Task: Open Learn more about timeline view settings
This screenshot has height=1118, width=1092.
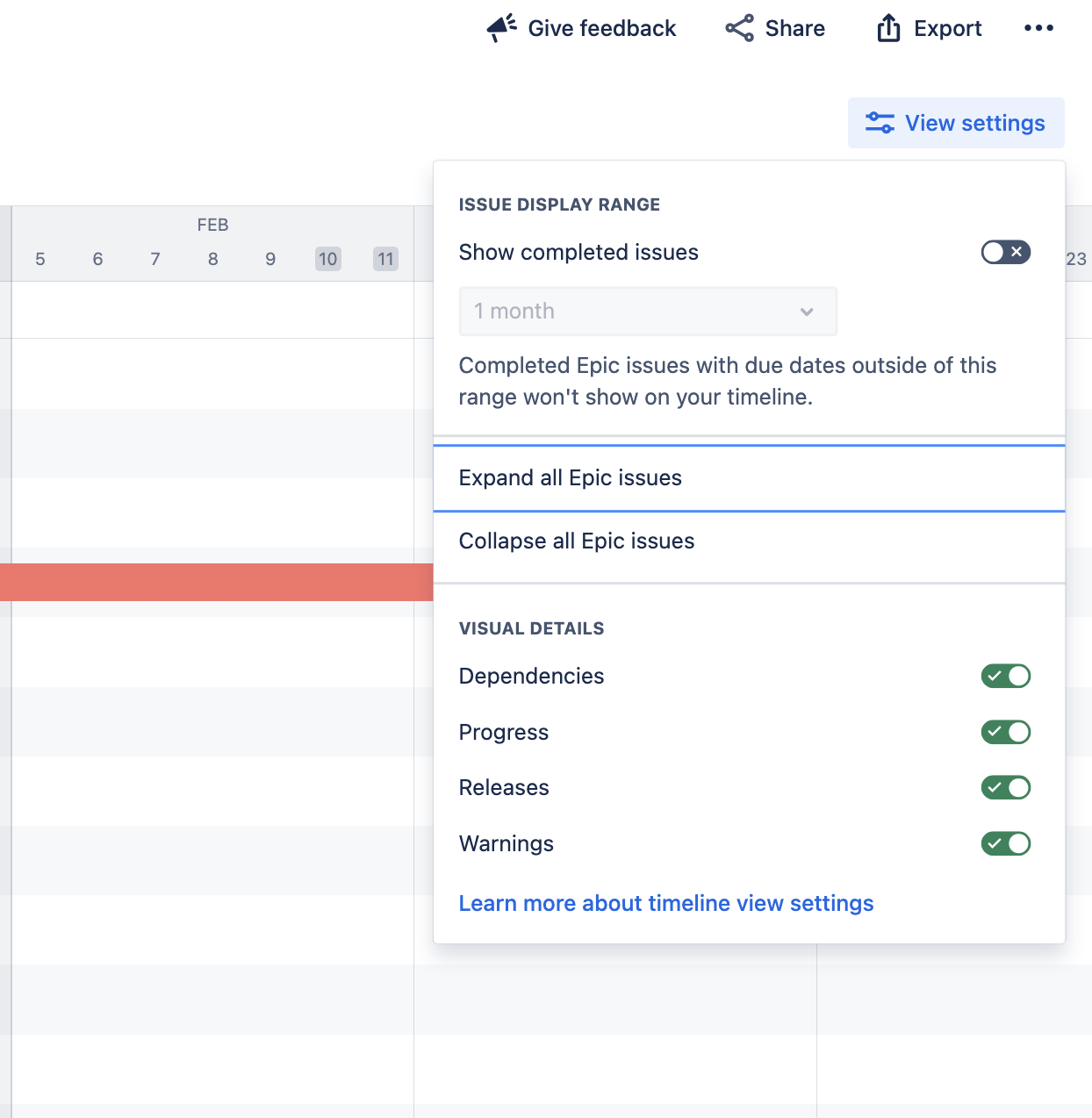Action: [666, 903]
